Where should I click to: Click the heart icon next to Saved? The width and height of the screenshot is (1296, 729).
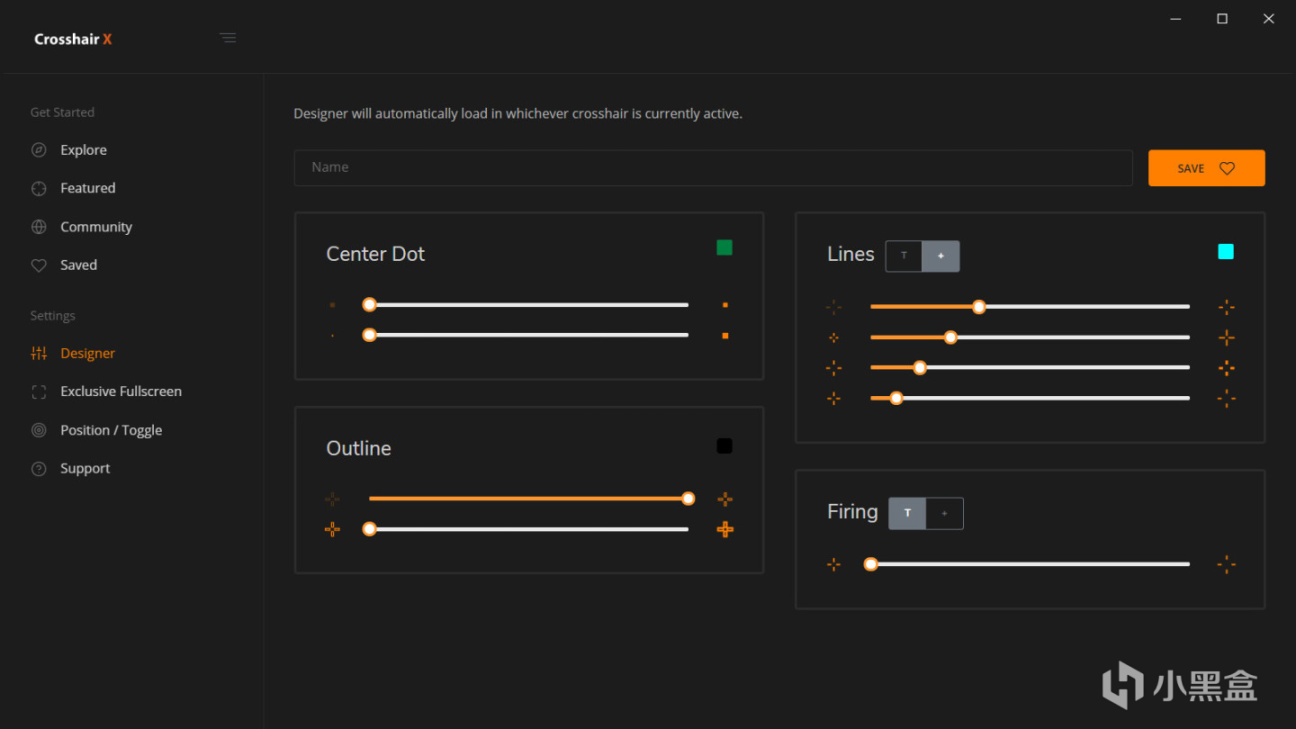click(39, 265)
